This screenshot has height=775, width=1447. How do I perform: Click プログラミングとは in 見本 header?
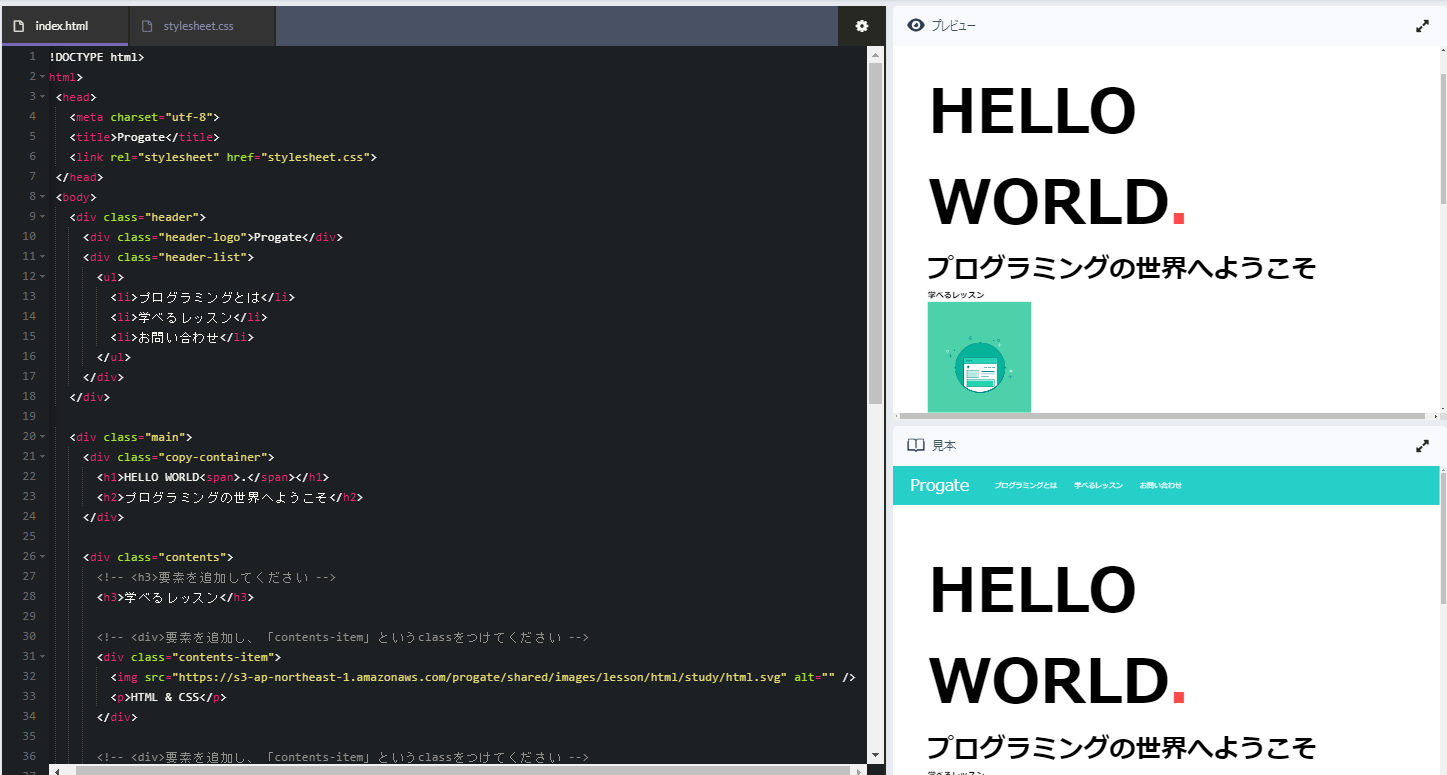click(x=1025, y=485)
